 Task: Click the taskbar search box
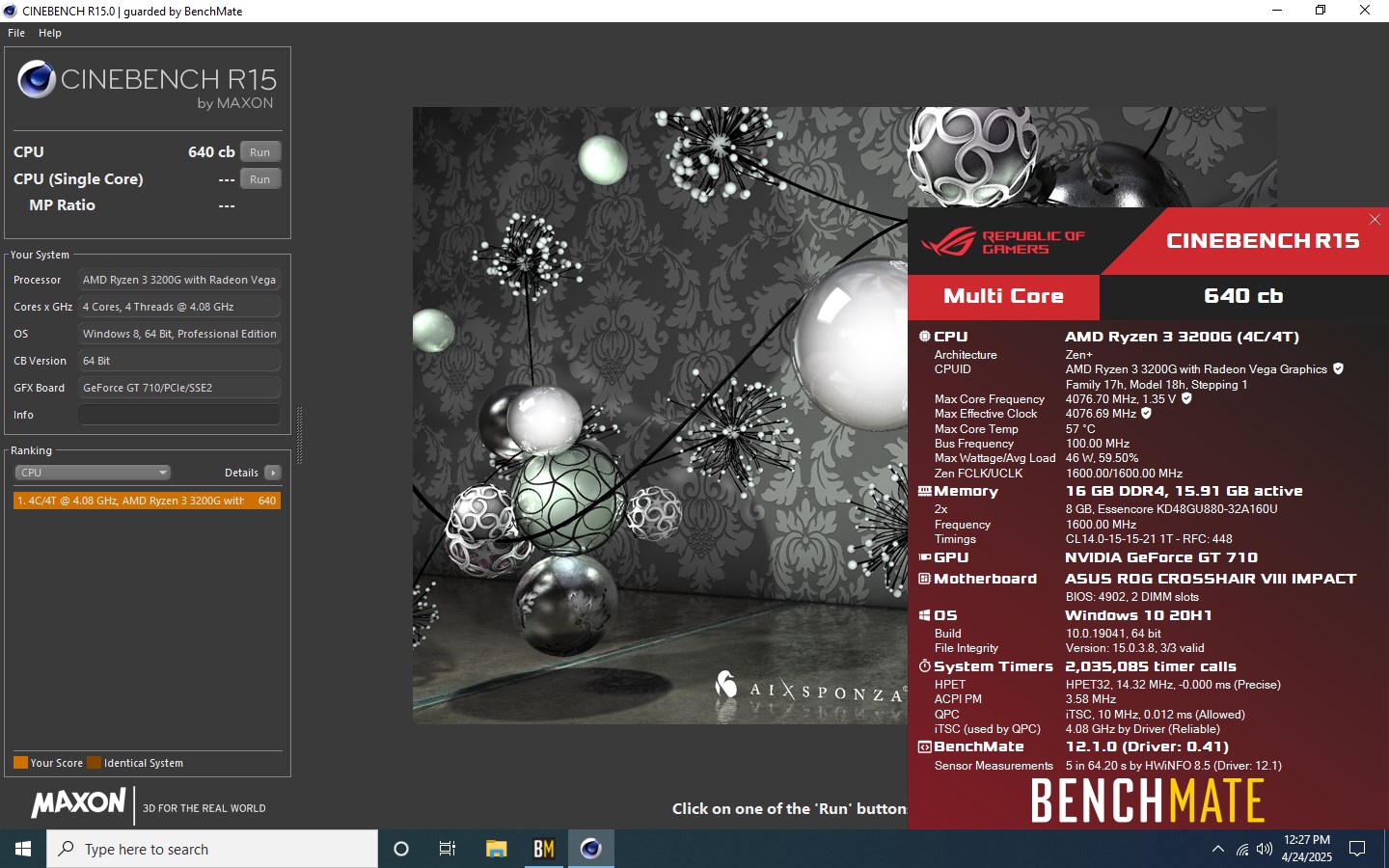[x=212, y=849]
